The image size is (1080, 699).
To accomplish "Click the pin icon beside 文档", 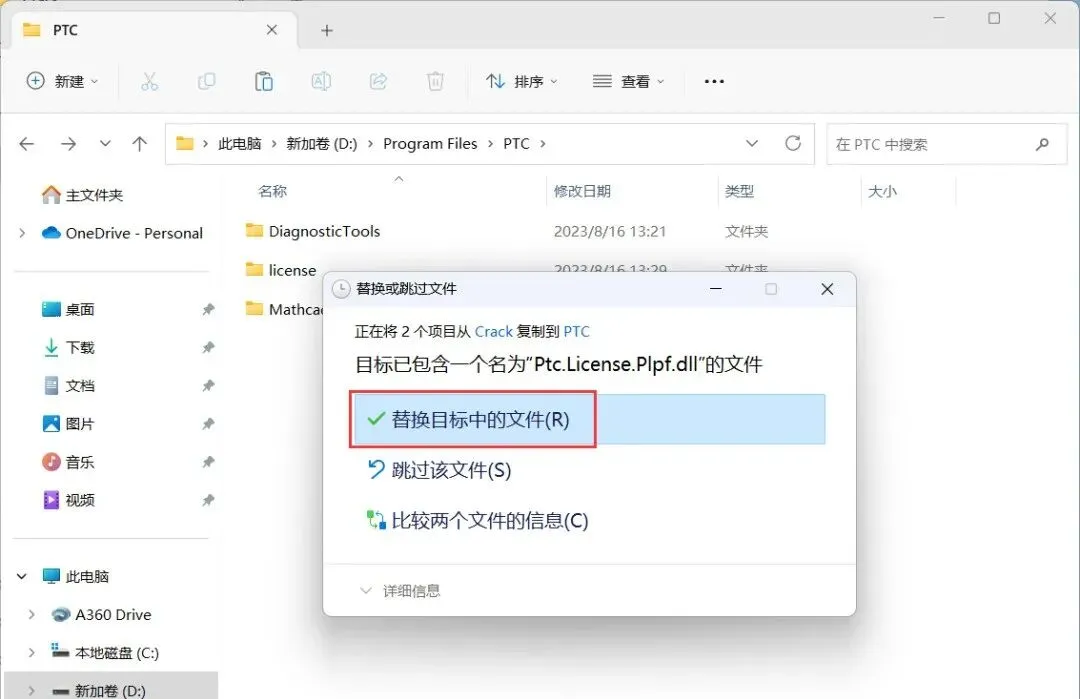I will [208, 386].
